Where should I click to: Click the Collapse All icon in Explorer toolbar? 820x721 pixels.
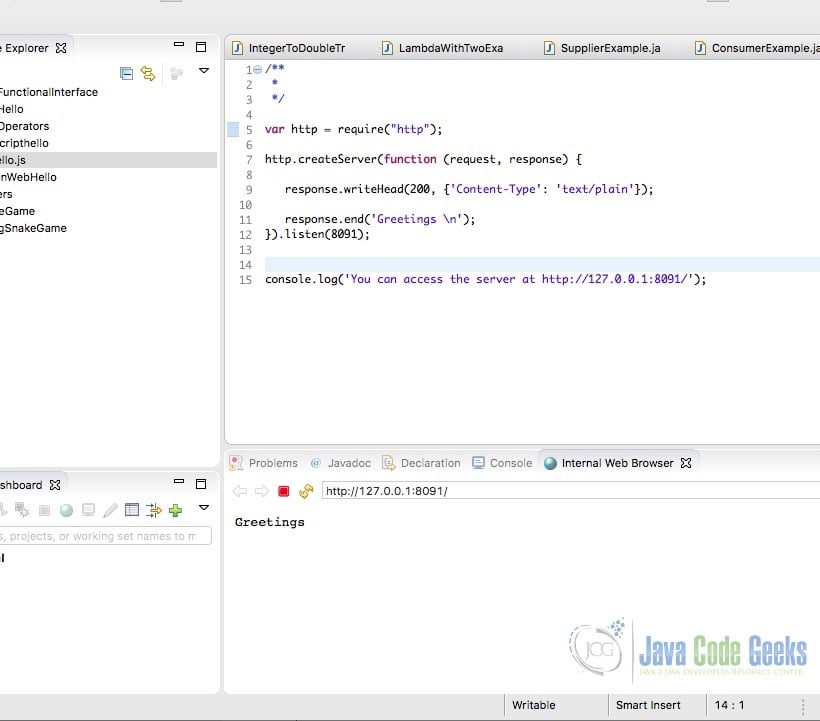pyautogui.click(x=127, y=72)
